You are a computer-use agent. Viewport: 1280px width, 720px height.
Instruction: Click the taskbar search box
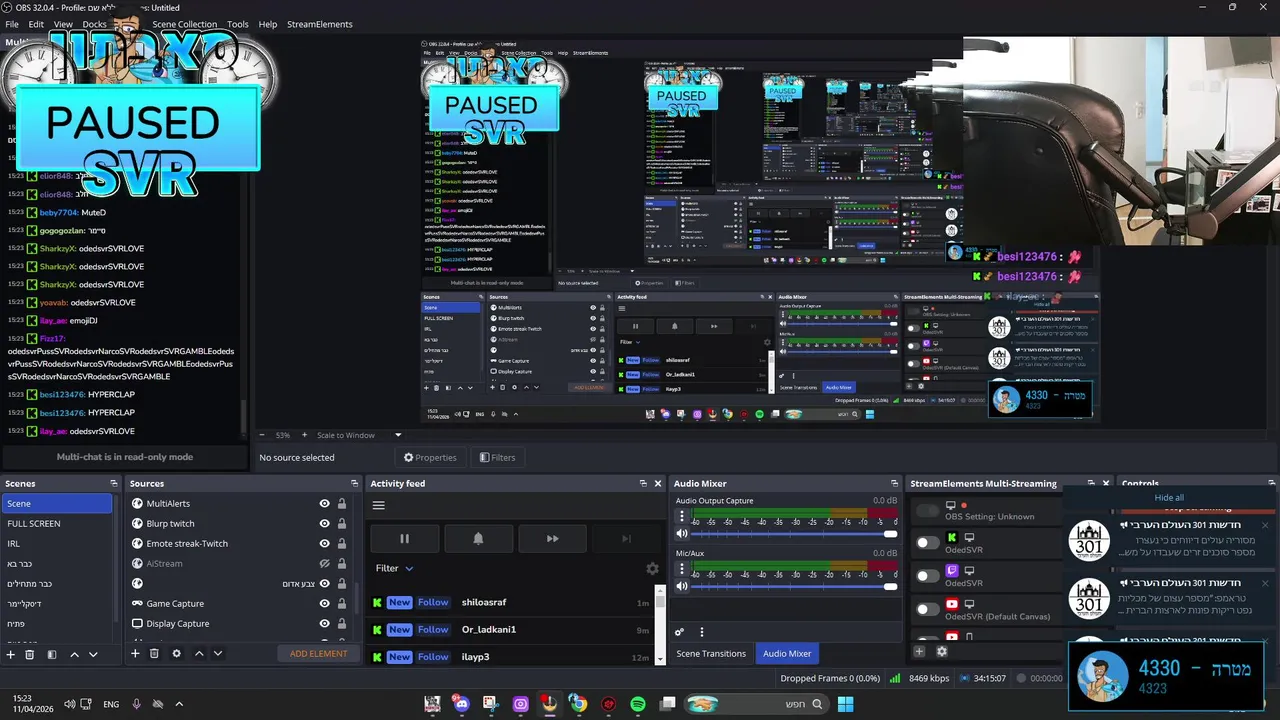tap(756, 704)
